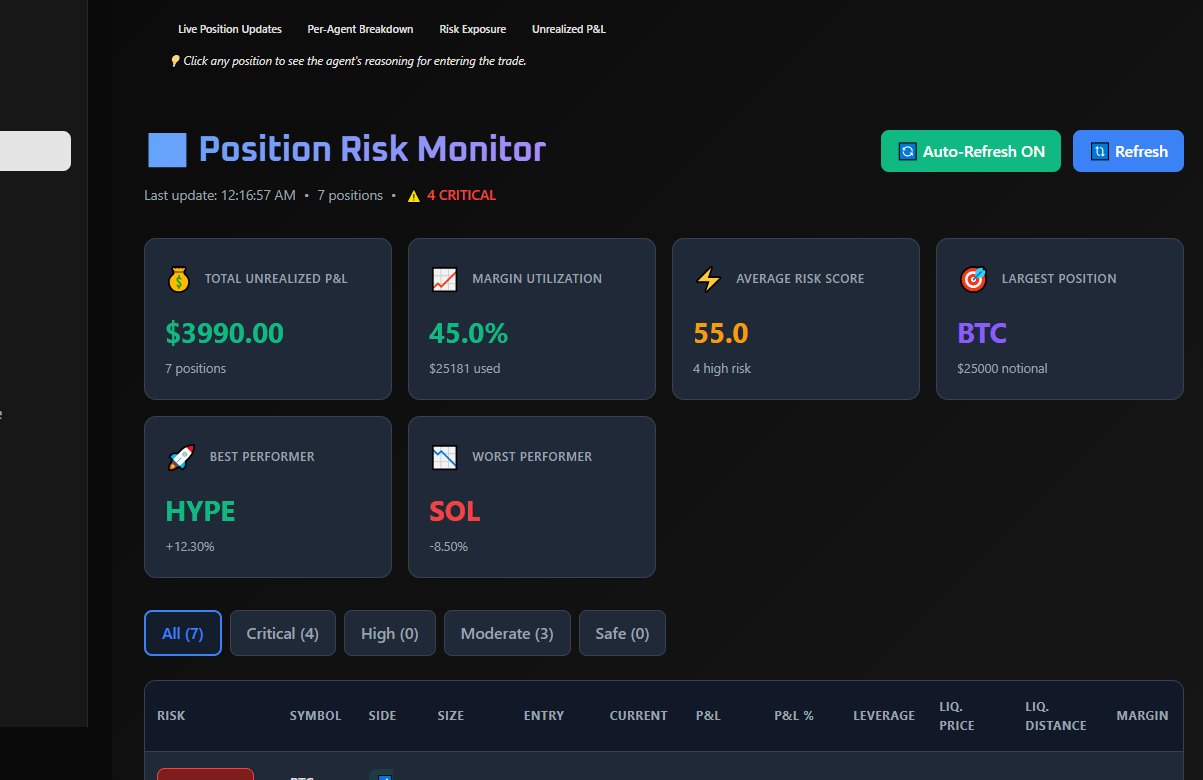Click the blue square icon beside Position Risk Monitor
The image size is (1203, 780).
point(167,151)
